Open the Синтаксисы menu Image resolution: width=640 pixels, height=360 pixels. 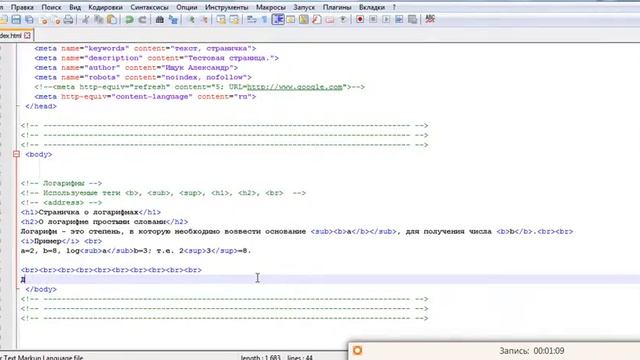149,7
